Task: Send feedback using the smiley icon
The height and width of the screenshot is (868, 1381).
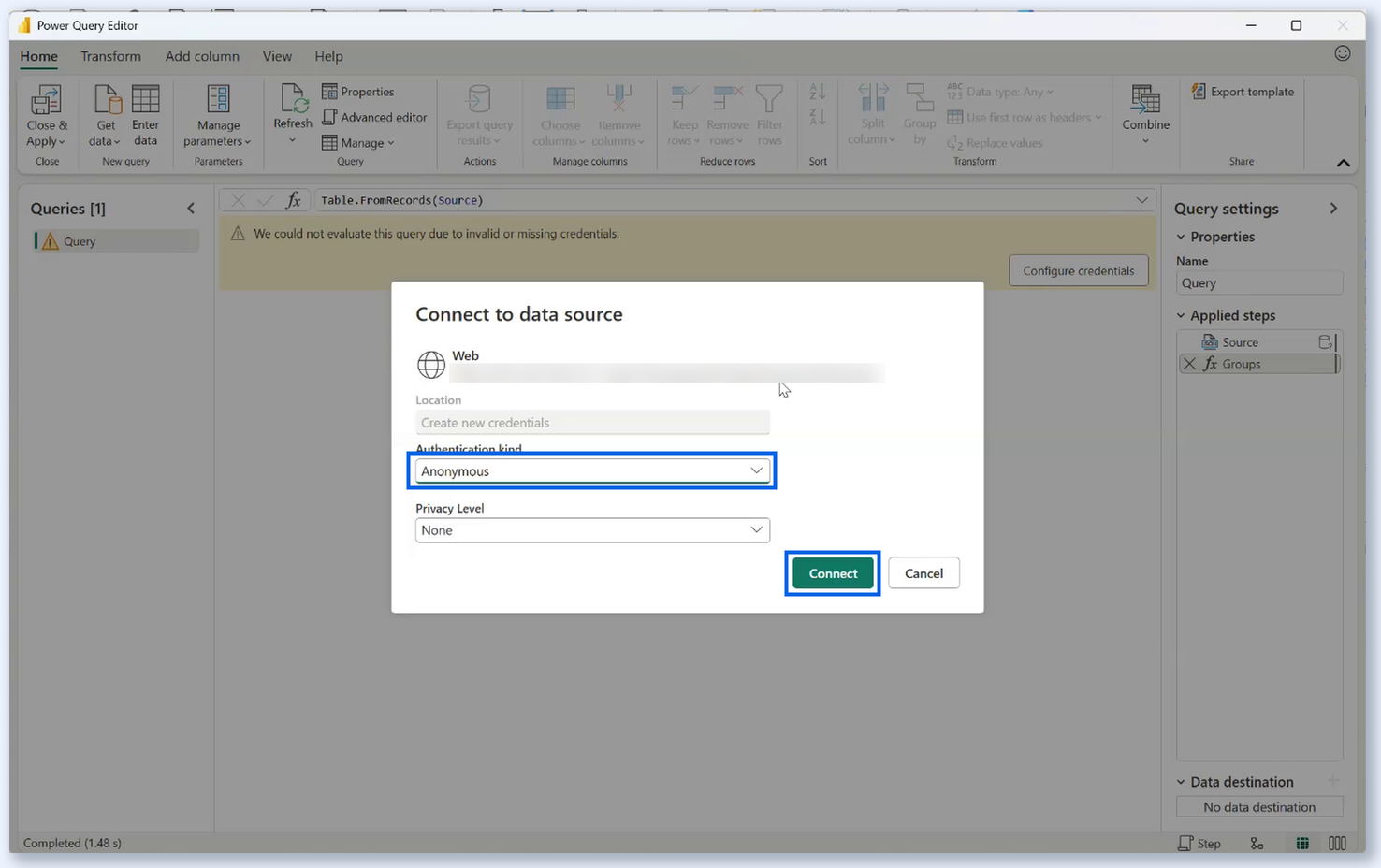Action: pyautogui.click(x=1343, y=53)
